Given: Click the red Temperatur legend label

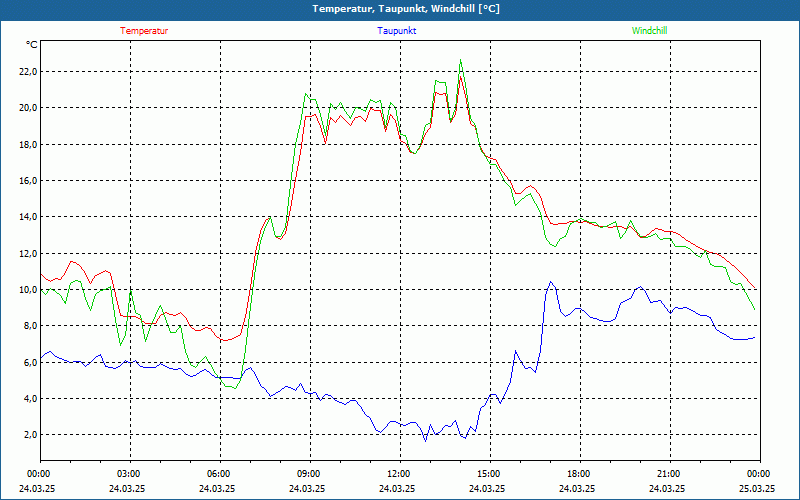Looking at the screenshot, I should click(144, 31).
